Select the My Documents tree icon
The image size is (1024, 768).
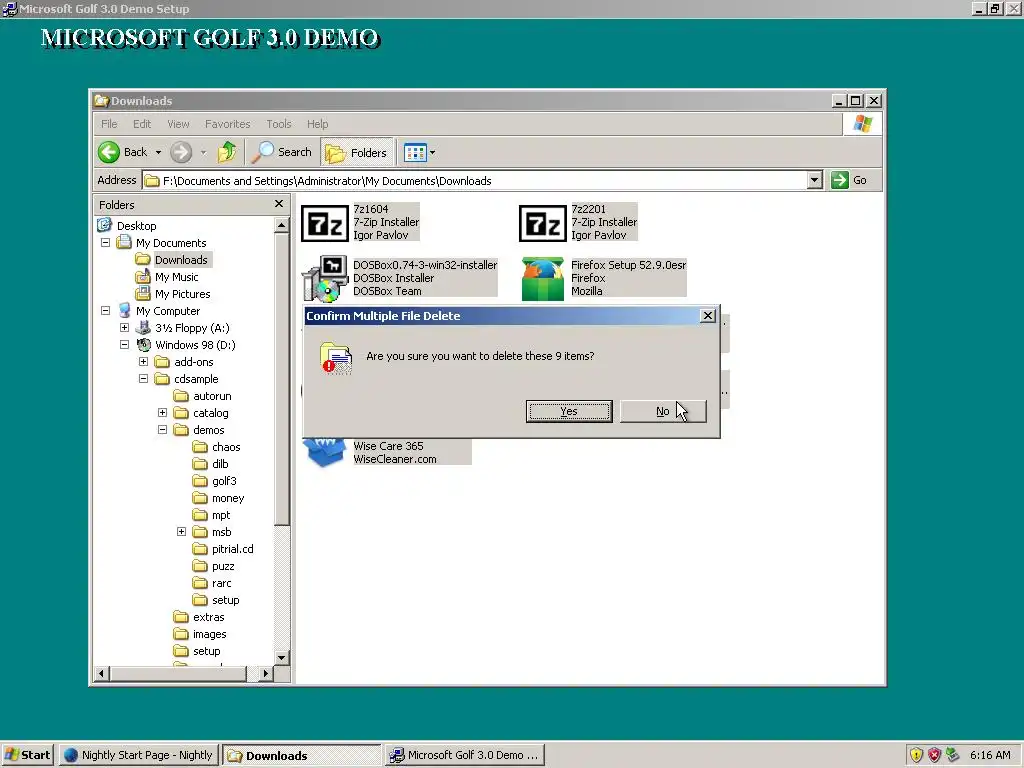click(x=124, y=242)
